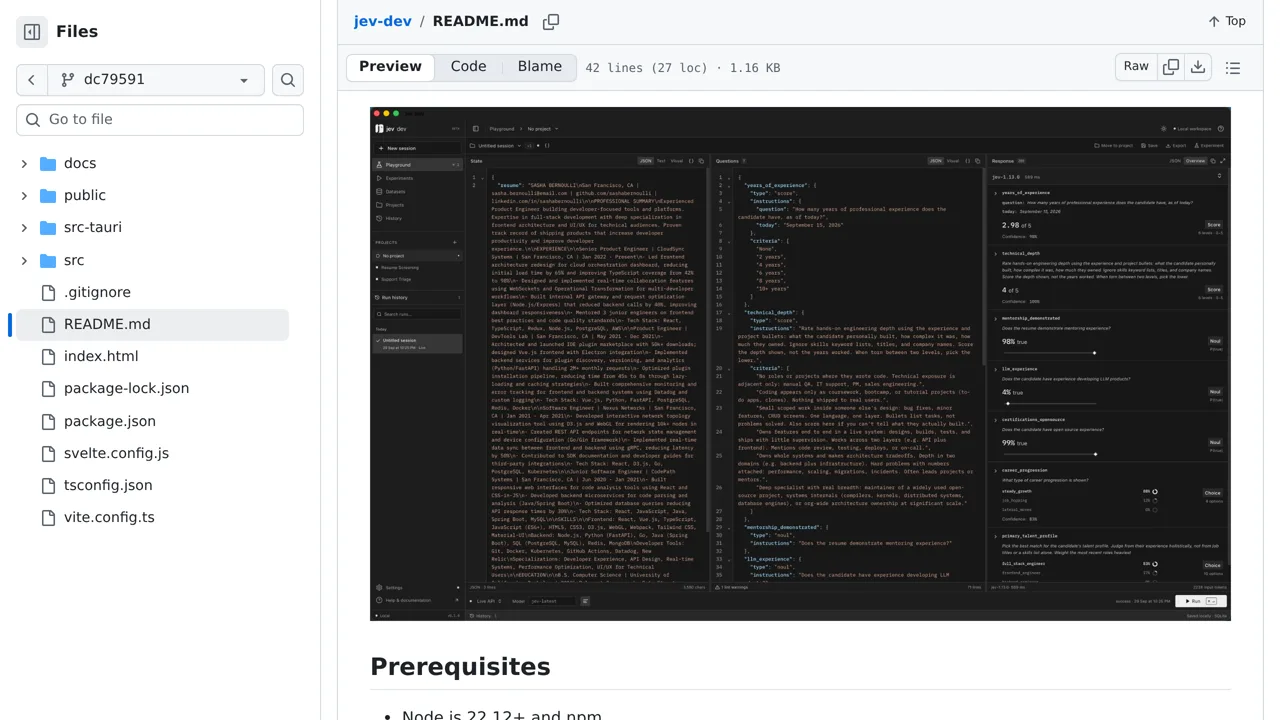Expand the public folder chevron

24,195
